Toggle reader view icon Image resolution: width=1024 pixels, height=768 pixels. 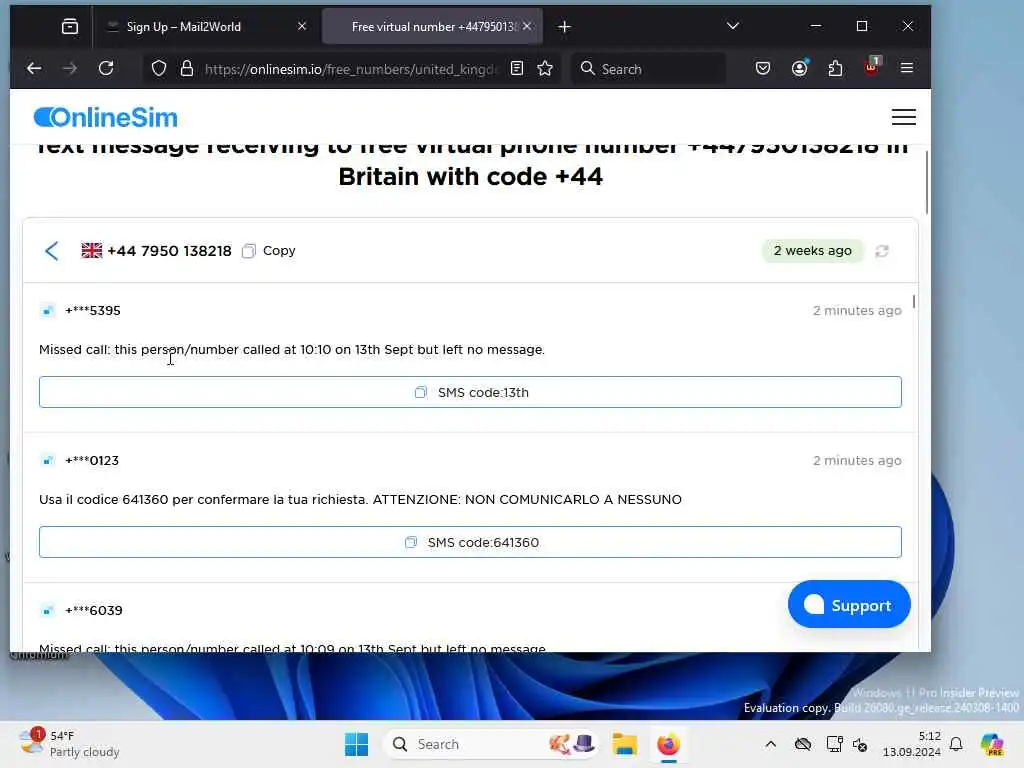(517, 69)
